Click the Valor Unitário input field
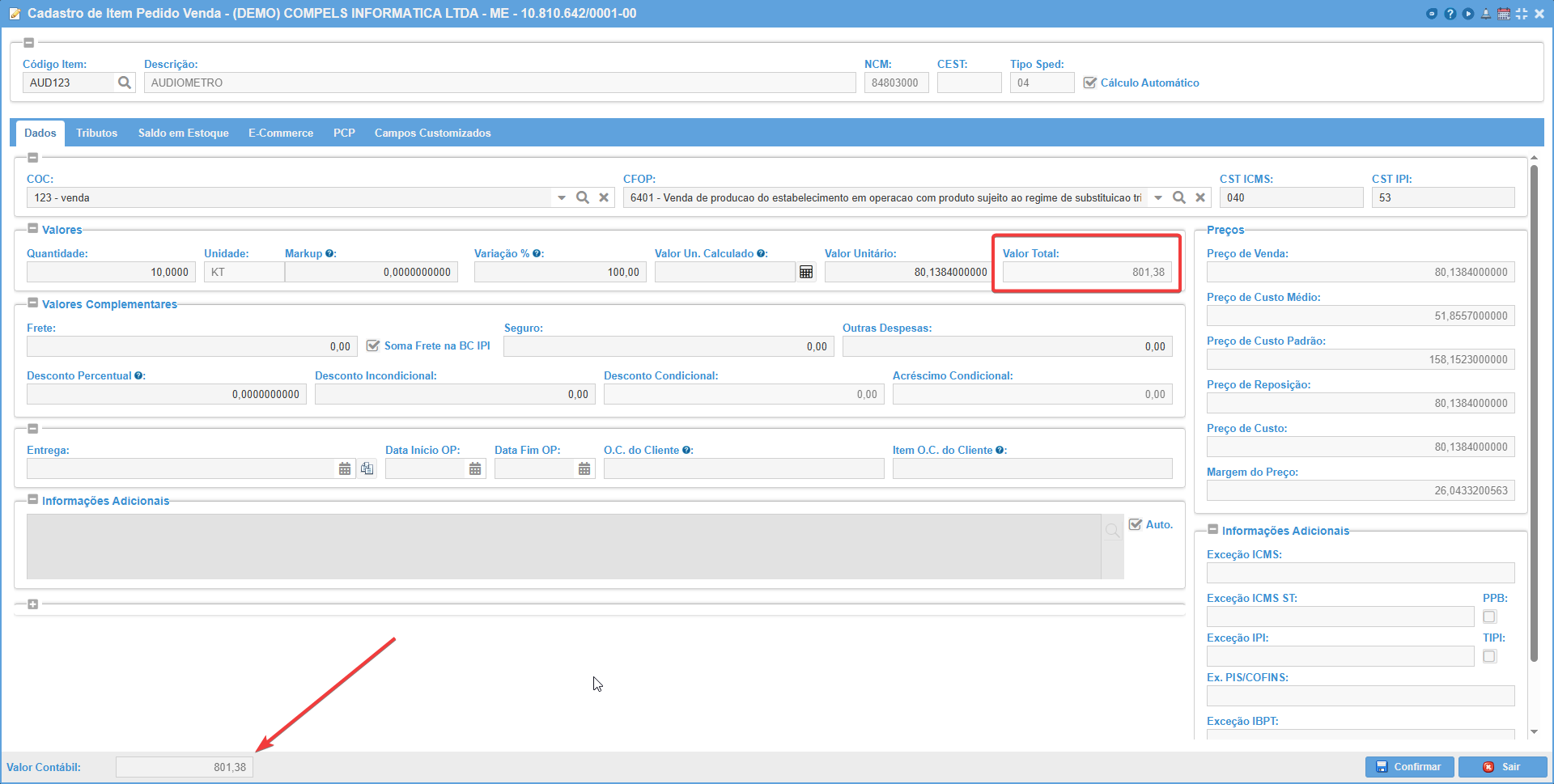Viewport: 1554px width, 784px height. (909, 272)
